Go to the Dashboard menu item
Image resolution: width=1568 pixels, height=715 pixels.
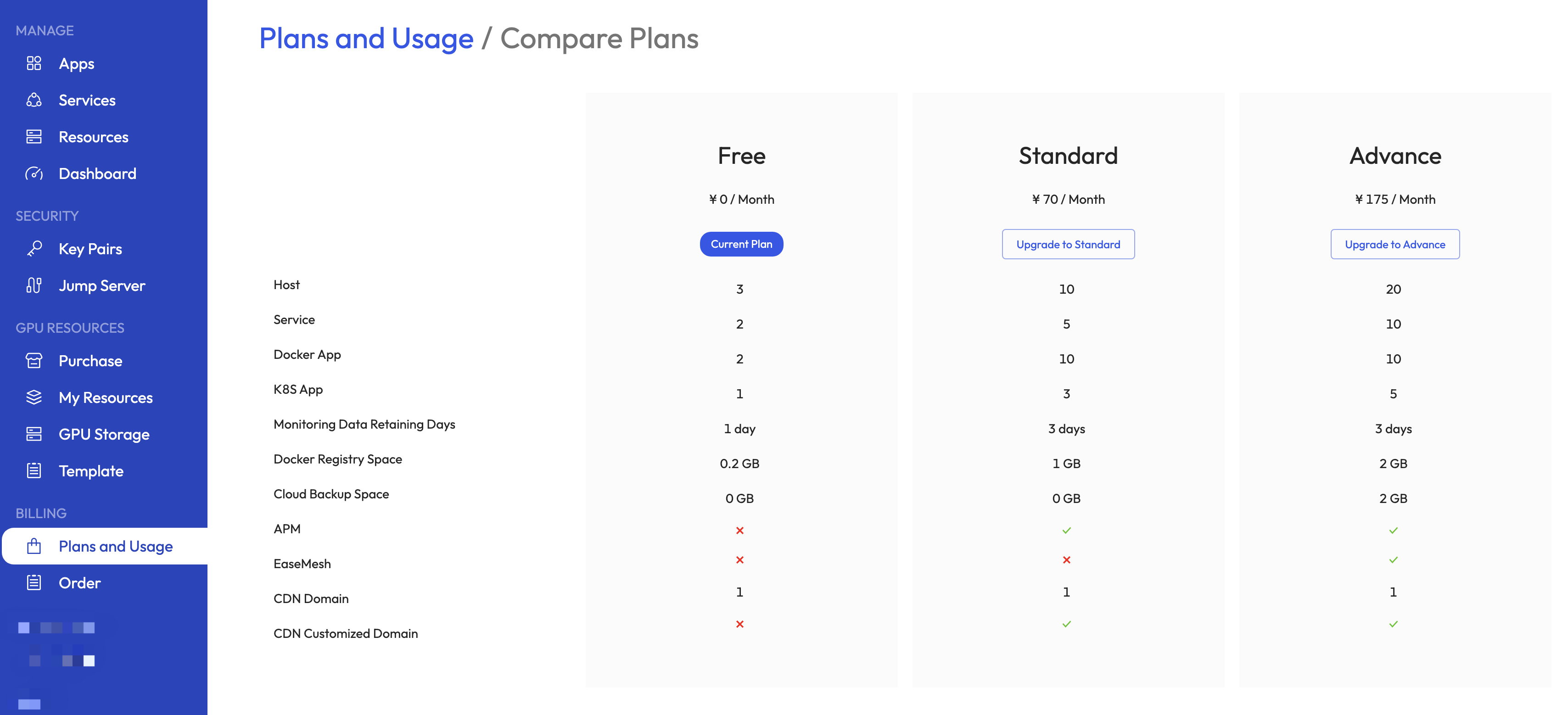[97, 174]
